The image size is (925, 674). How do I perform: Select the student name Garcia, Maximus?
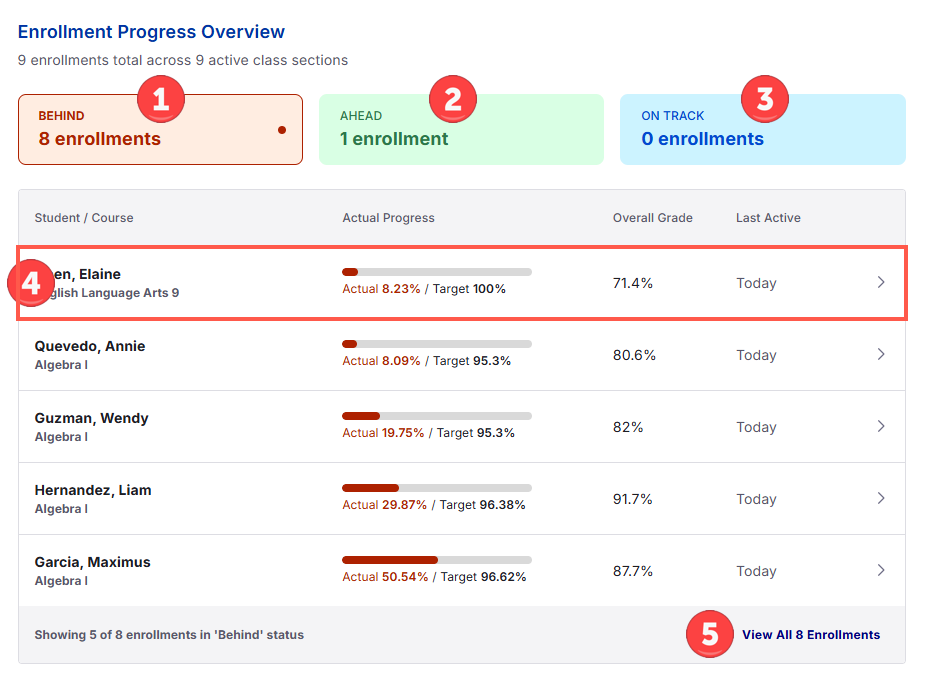93,562
